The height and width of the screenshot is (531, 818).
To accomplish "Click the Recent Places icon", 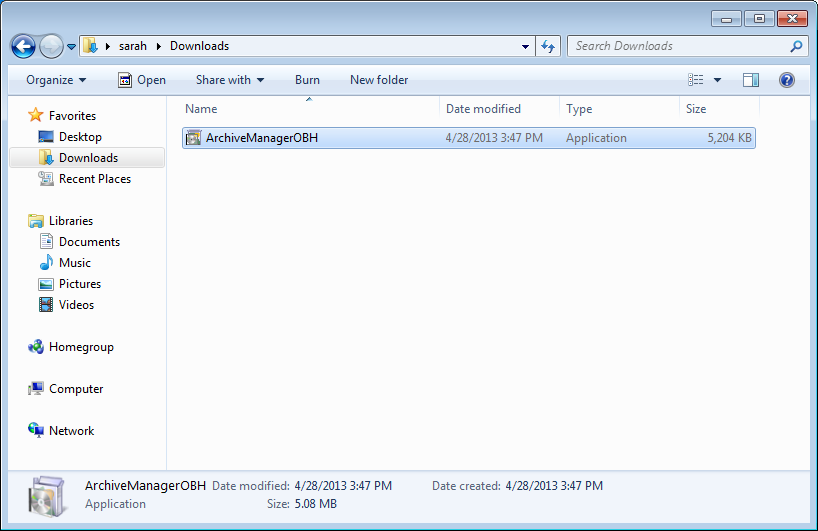I will click(46, 178).
